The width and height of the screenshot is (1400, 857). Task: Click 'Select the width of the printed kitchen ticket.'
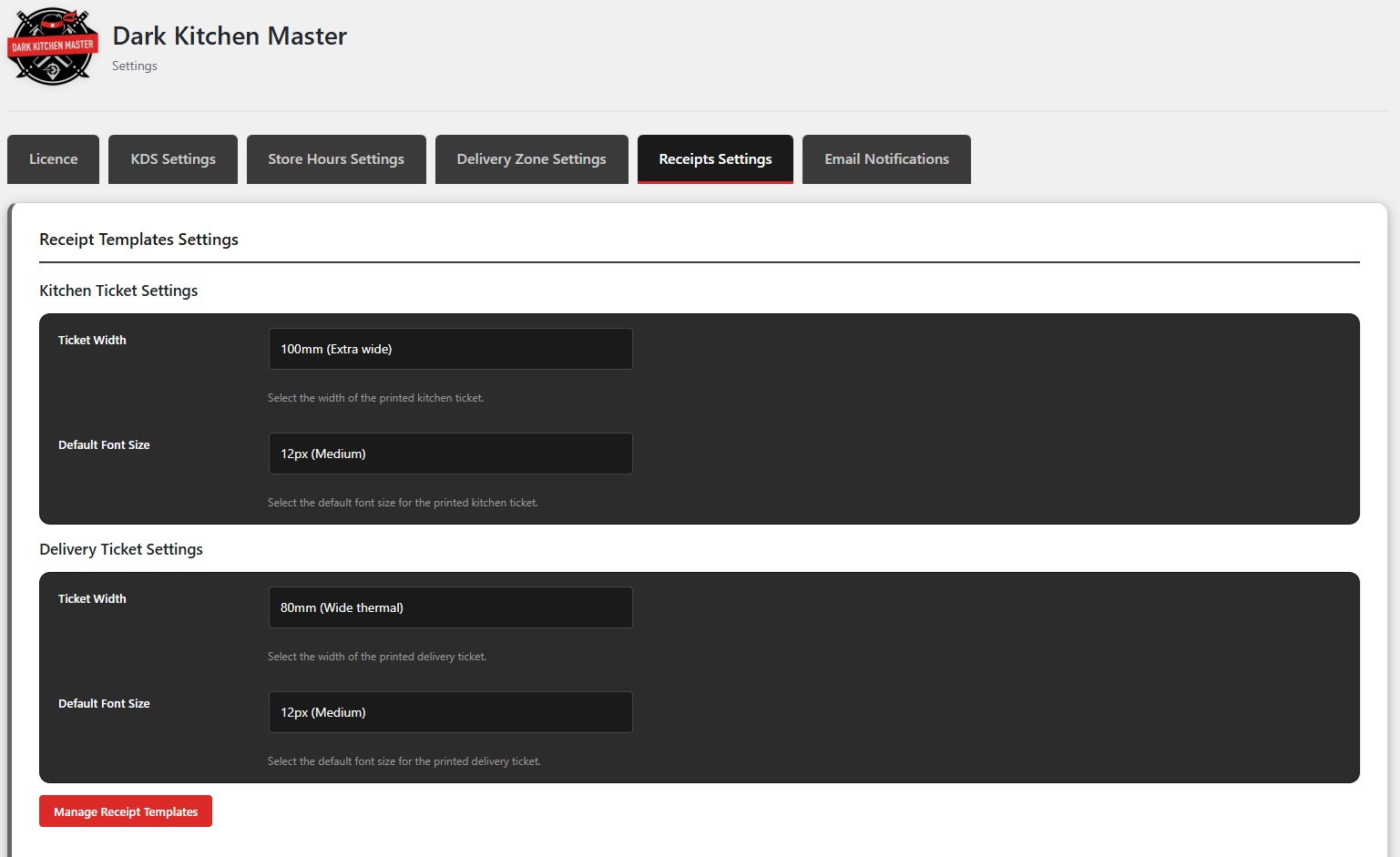coord(375,398)
